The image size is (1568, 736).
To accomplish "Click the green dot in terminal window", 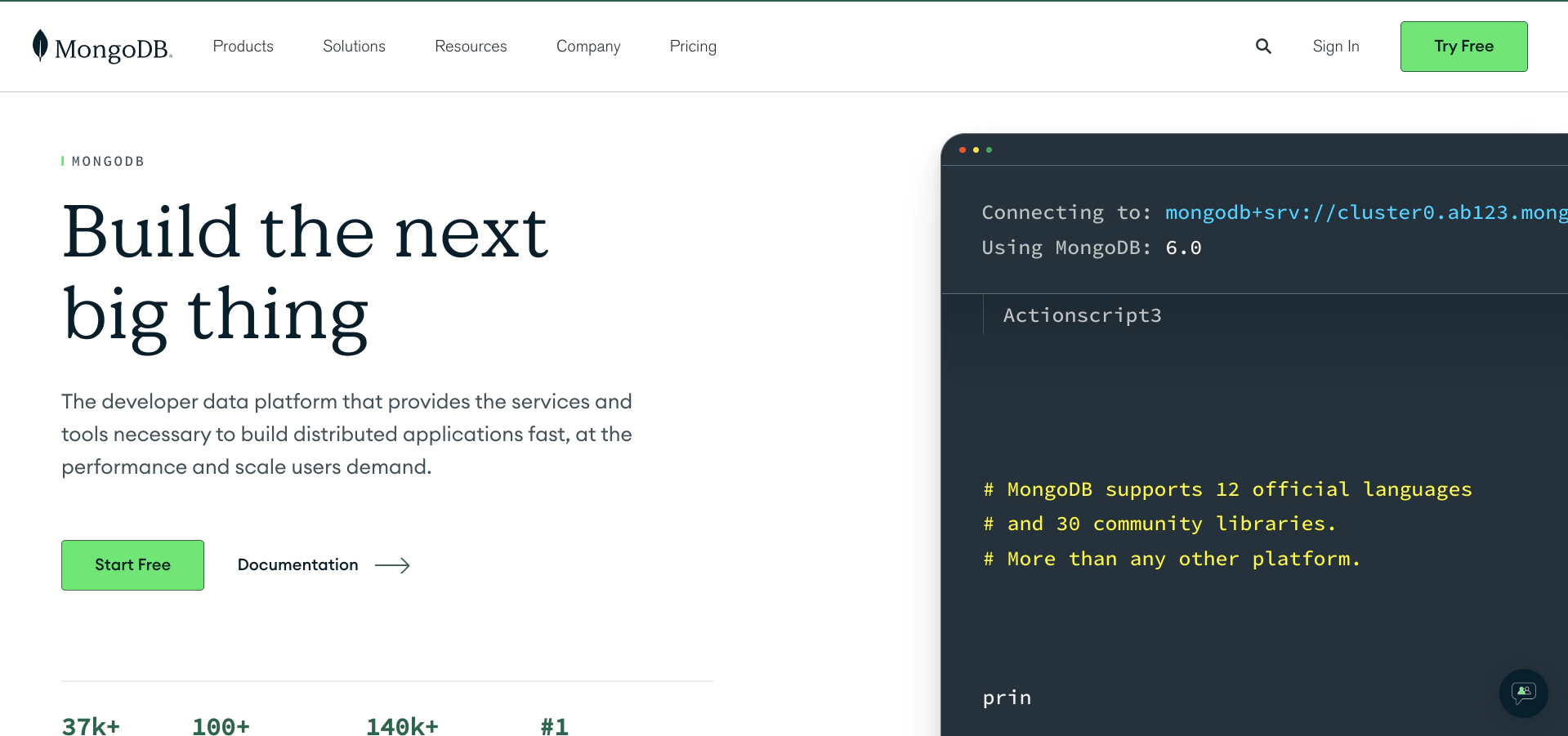I will pyautogui.click(x=989, y=150).
